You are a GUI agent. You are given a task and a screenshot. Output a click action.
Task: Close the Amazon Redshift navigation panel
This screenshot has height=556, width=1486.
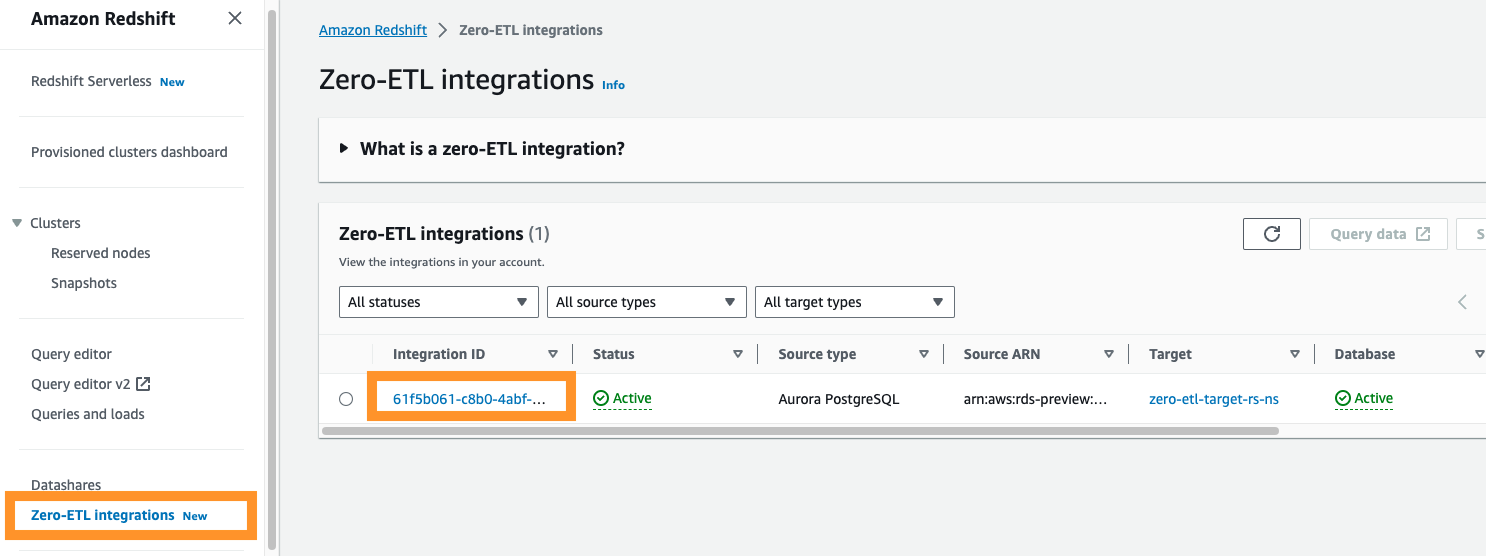tap(235, 18)
